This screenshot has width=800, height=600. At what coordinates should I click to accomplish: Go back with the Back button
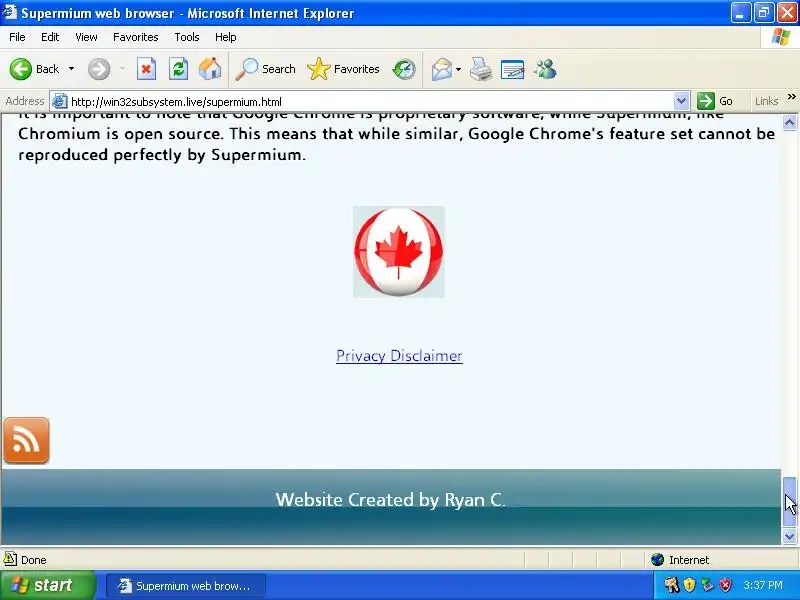(34, 69)
